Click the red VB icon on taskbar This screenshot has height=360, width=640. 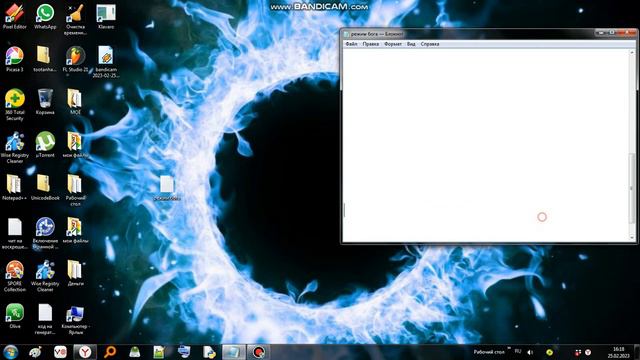click(x=60, y=352)
